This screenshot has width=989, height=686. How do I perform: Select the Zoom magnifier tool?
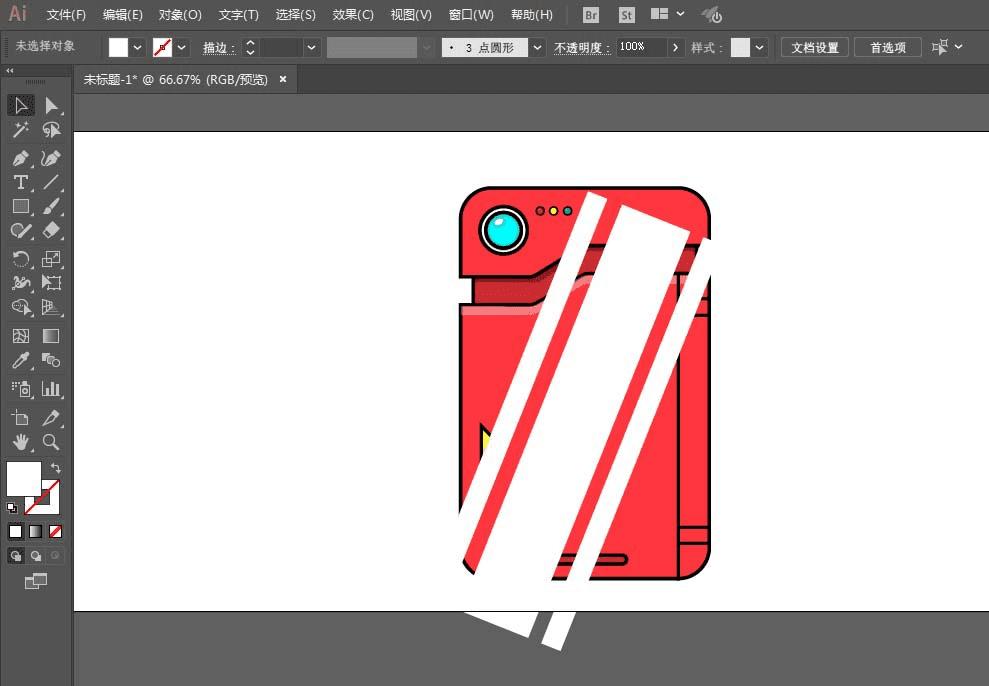(51, 442)
